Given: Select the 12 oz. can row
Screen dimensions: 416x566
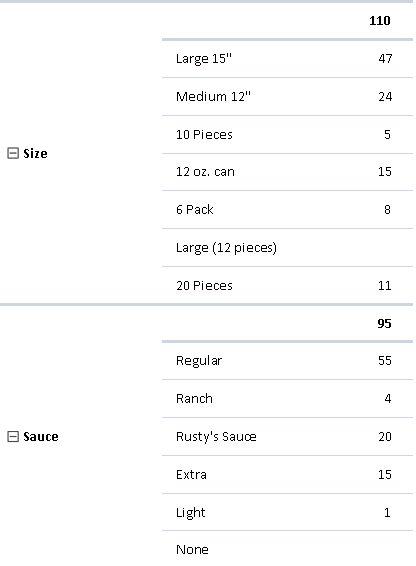Looking at the screenshot, I should pos(287,172).
